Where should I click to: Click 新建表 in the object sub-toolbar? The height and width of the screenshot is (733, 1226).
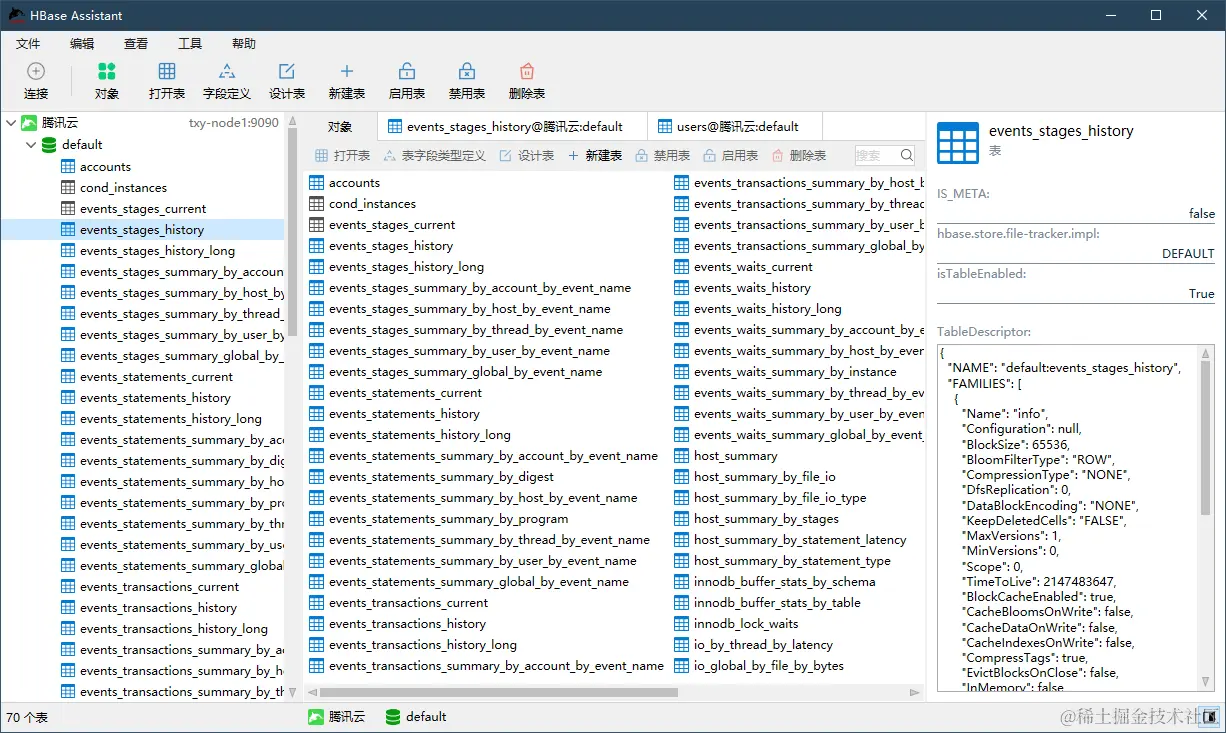point(594,156)
